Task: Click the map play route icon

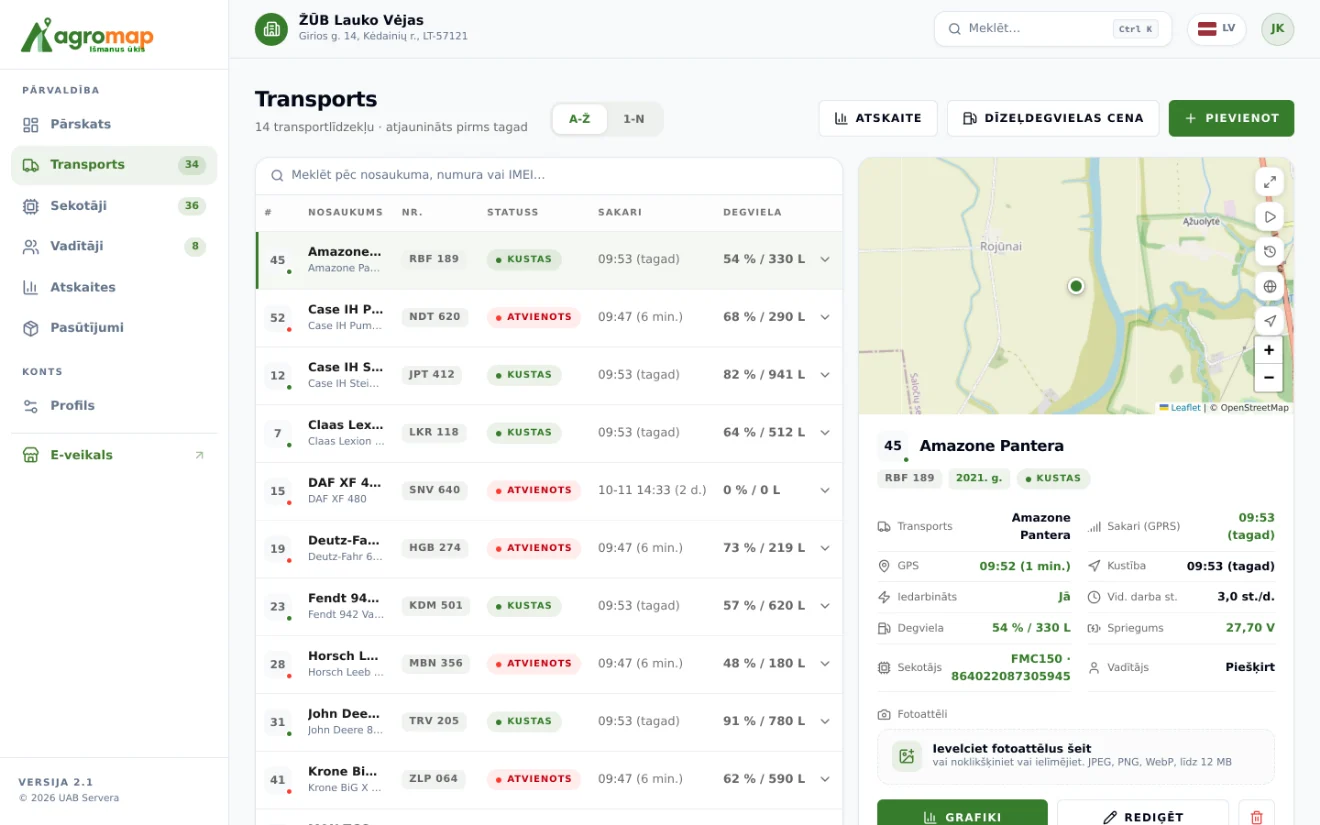Action: [1269, 217]
